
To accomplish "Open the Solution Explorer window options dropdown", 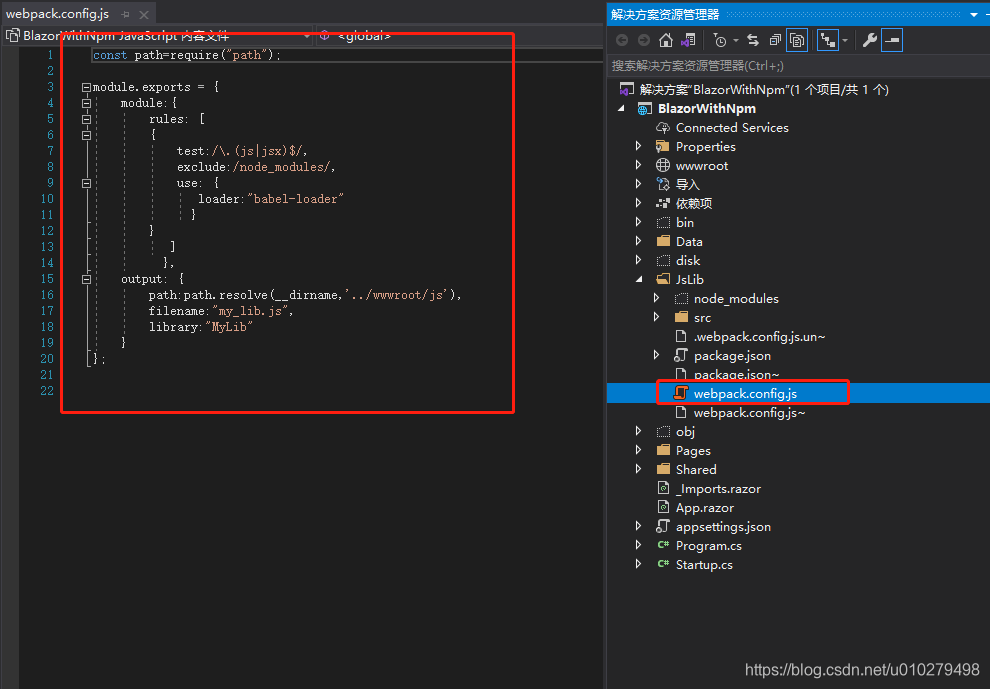I will click(x=974, y=15).
